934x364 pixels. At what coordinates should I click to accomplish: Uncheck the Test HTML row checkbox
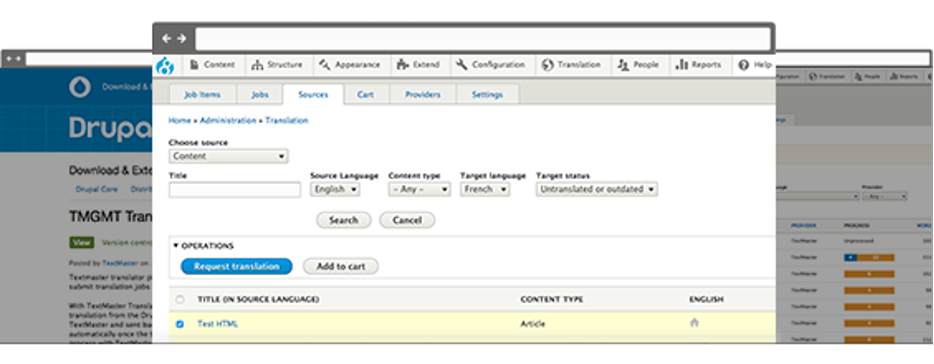(180, 324)
